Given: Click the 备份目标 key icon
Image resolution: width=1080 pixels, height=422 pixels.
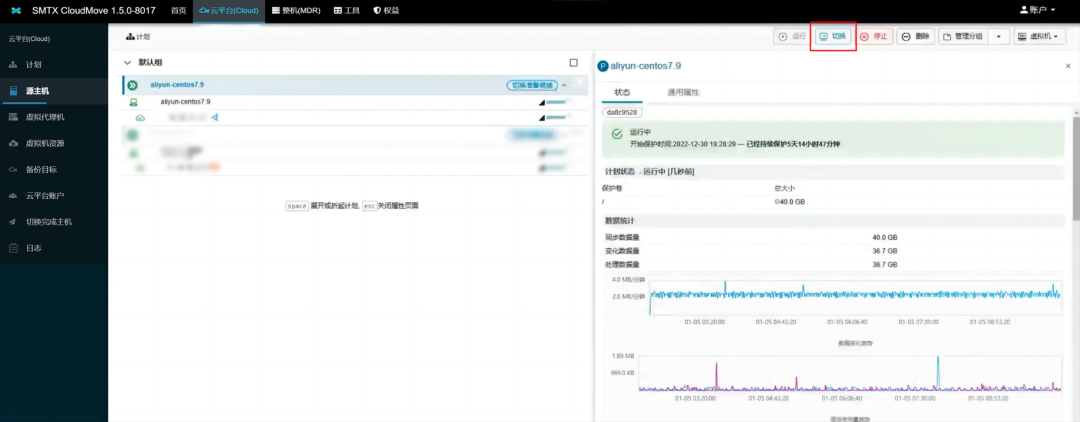Looking at the screenshot, I should (14, 169).
